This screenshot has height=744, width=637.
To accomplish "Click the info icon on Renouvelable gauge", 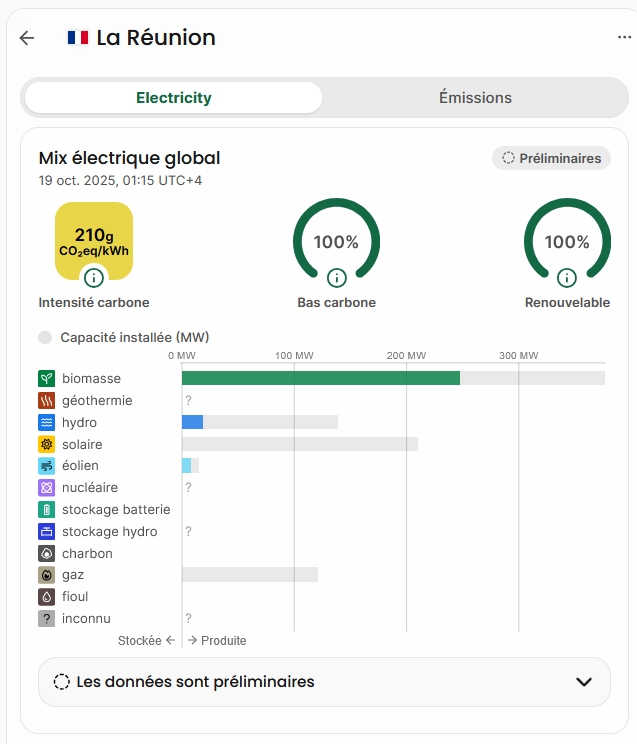I will pos(567,277).
